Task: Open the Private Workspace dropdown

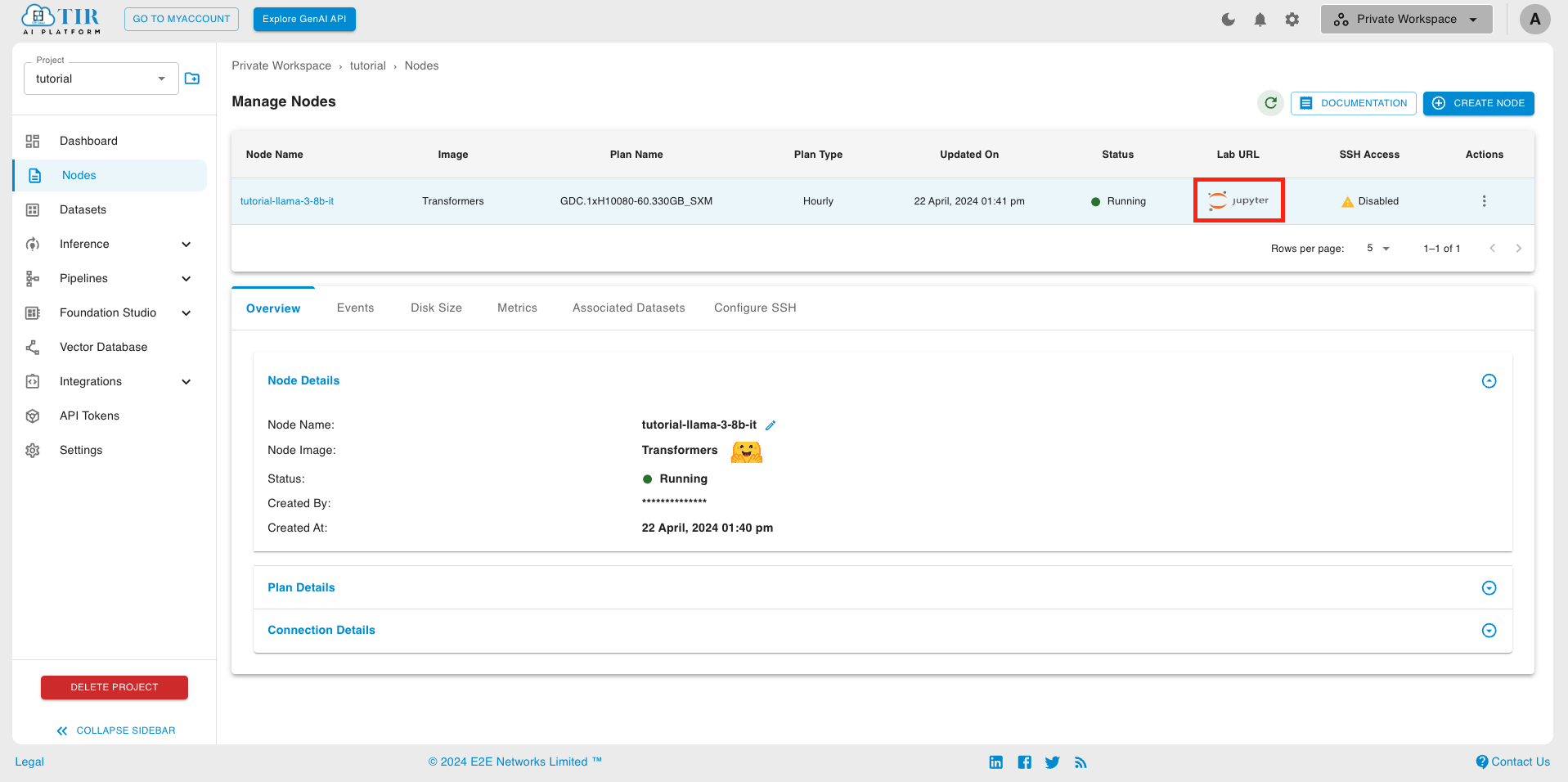Action: coord(1406,19)
